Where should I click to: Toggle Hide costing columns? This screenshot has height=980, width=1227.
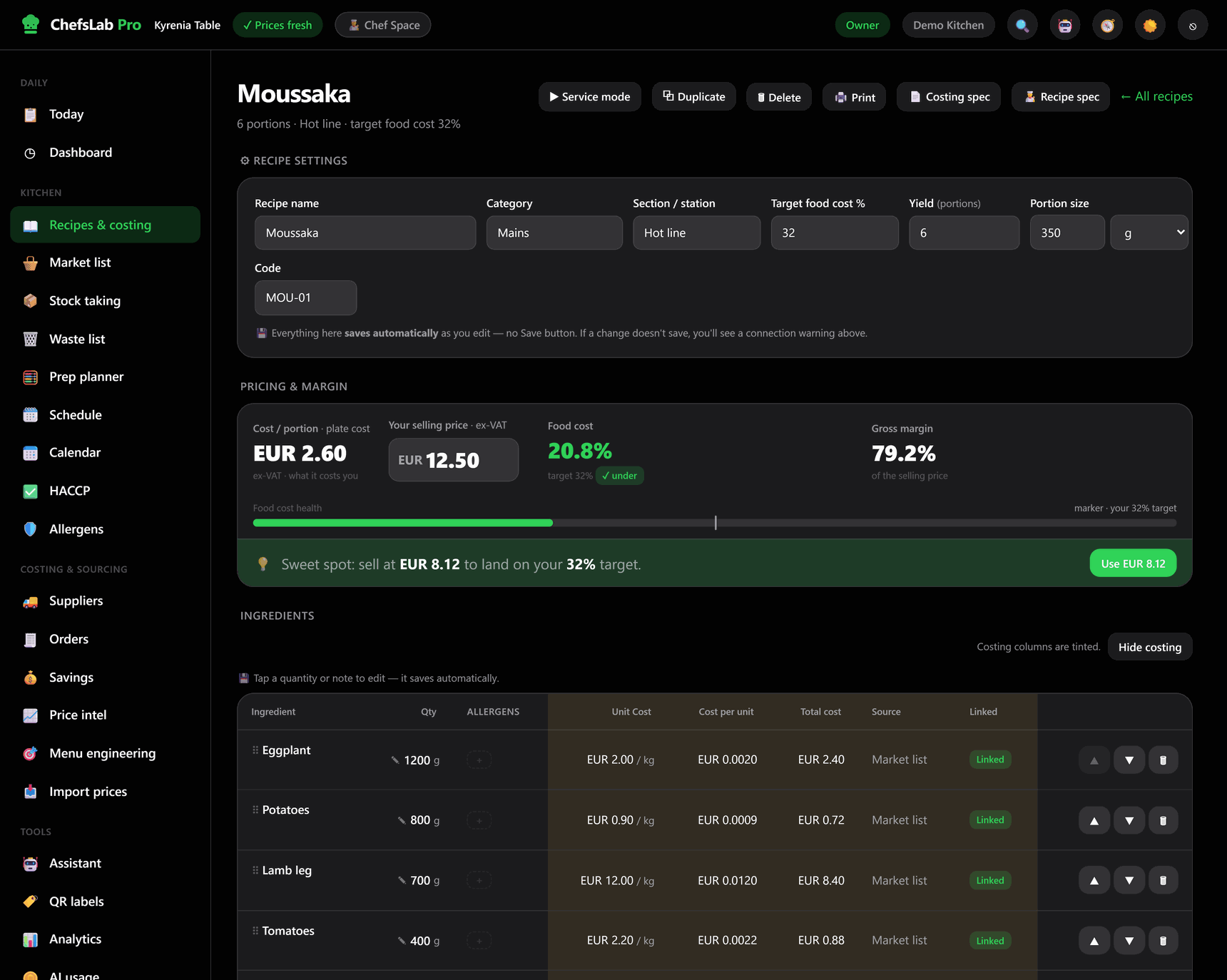tap(1150, 647)
